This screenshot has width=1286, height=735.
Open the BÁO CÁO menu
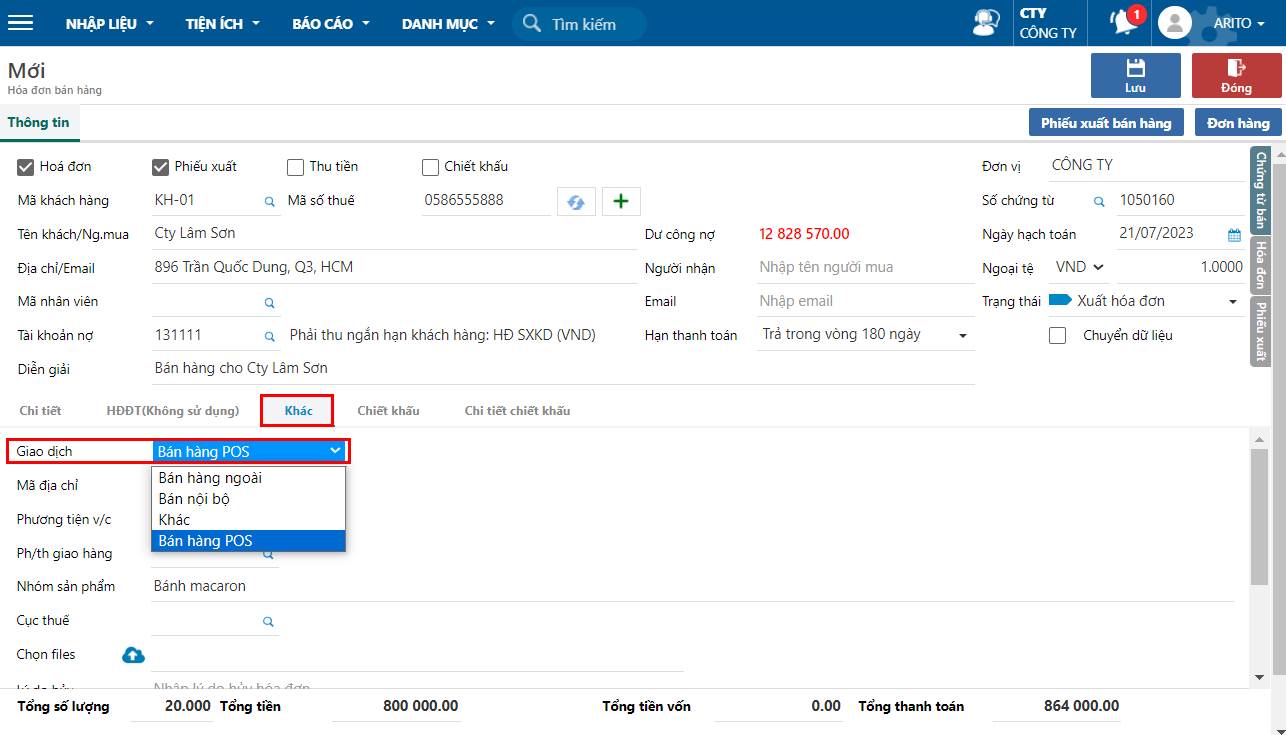pos(331,23)
